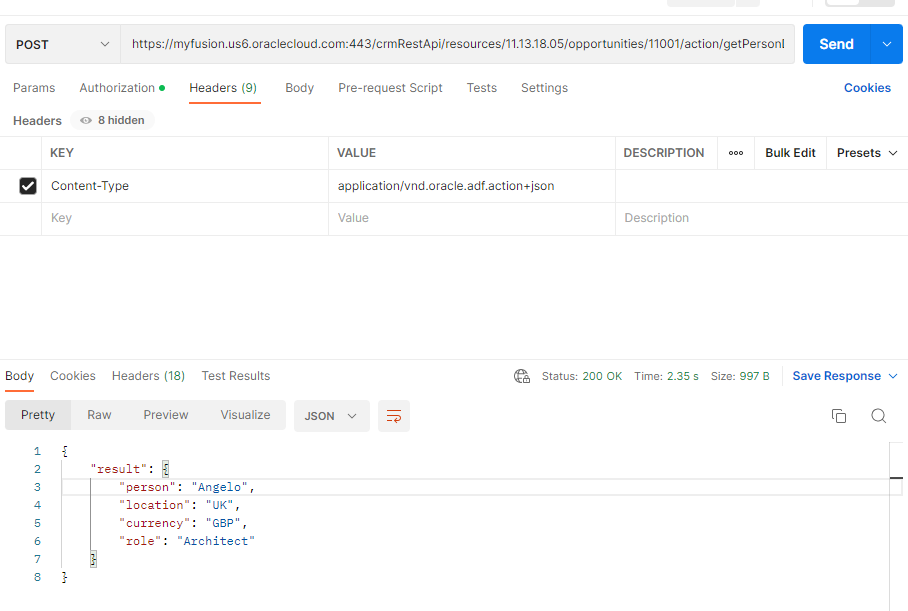
Task: Switch to the Test Results tab
Action: [x=235, y=376]
